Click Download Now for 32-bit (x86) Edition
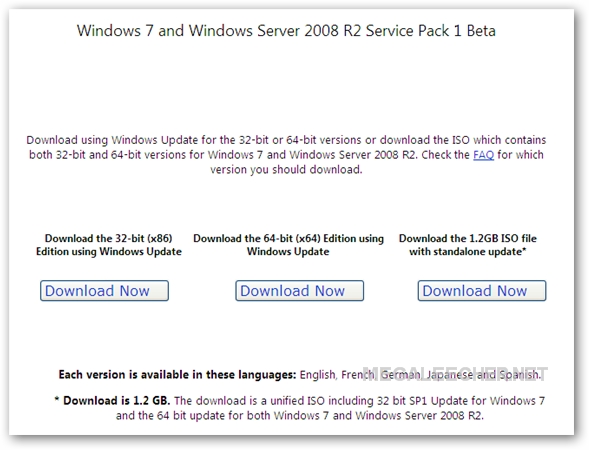 (104, 291)
